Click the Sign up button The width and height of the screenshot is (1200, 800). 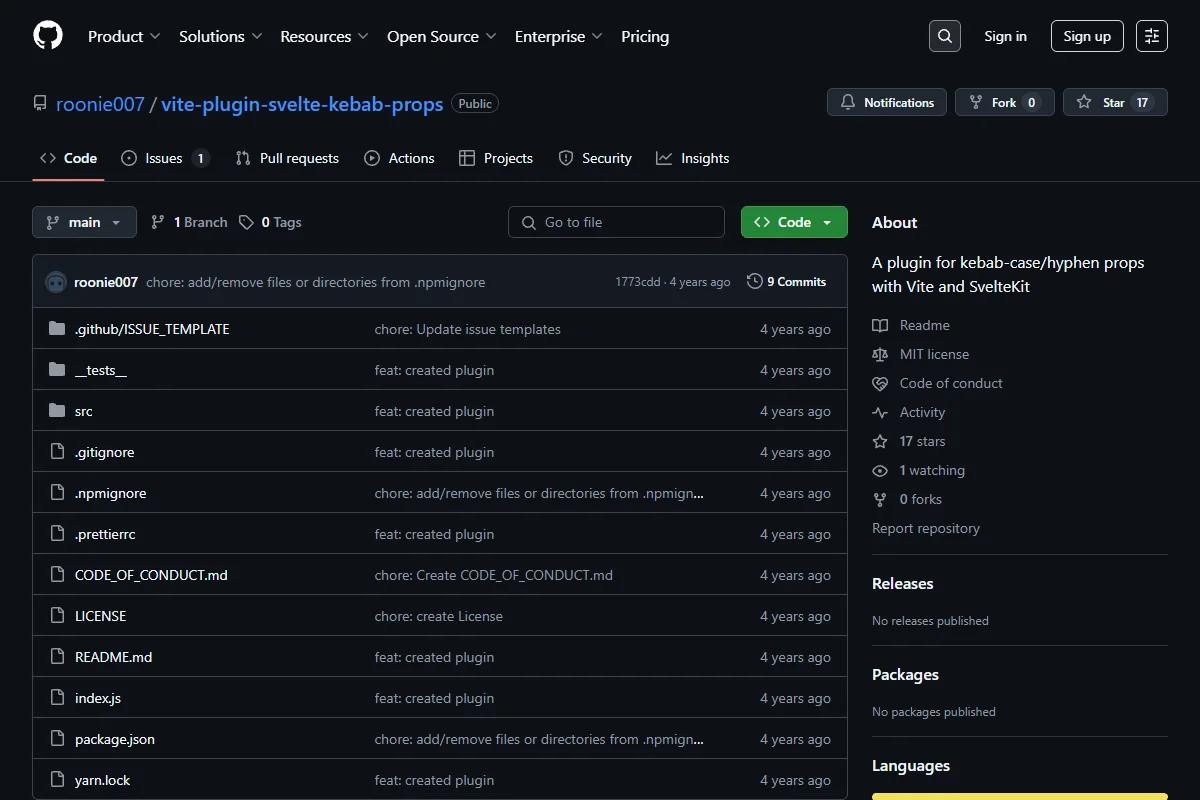[1087, 36]
